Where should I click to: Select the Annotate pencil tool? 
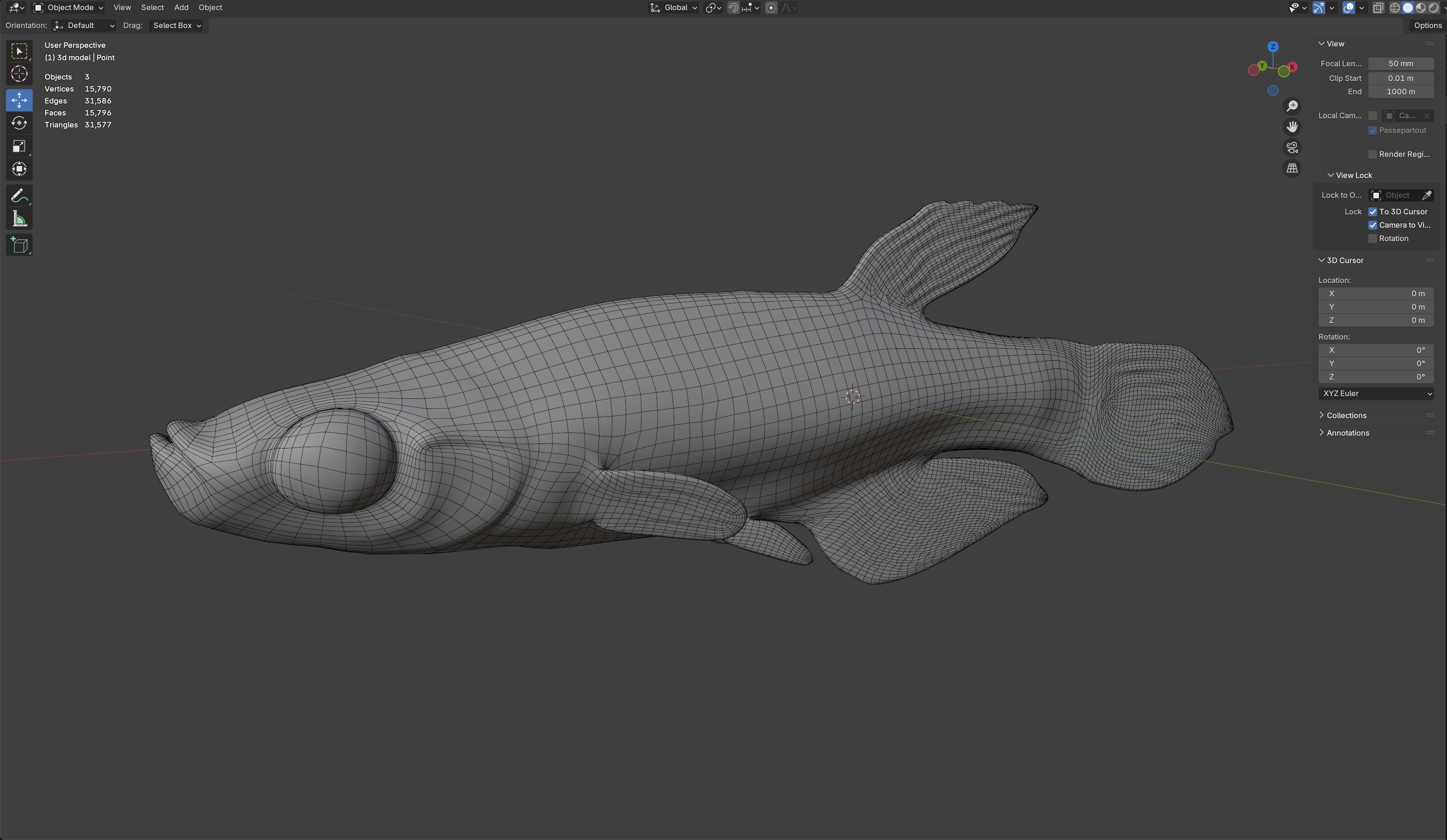tap(19, 195)
